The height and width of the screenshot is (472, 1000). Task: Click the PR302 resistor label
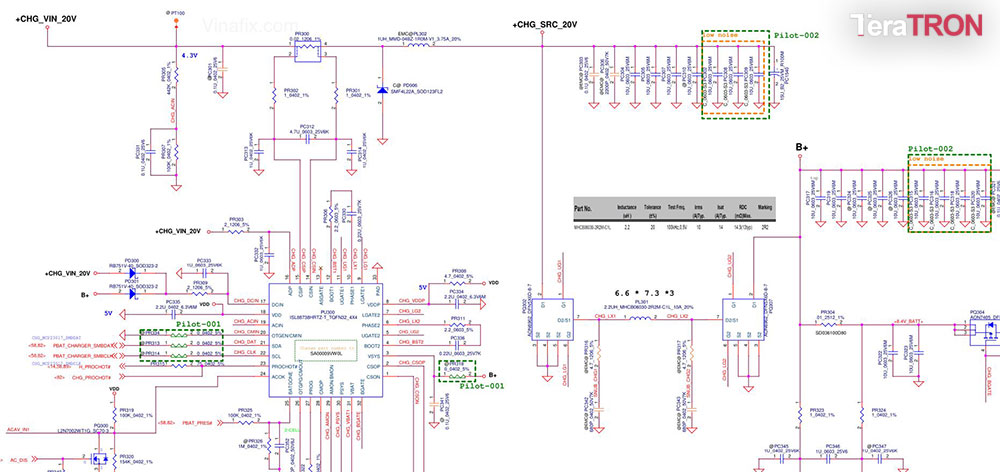click(290, 90)
